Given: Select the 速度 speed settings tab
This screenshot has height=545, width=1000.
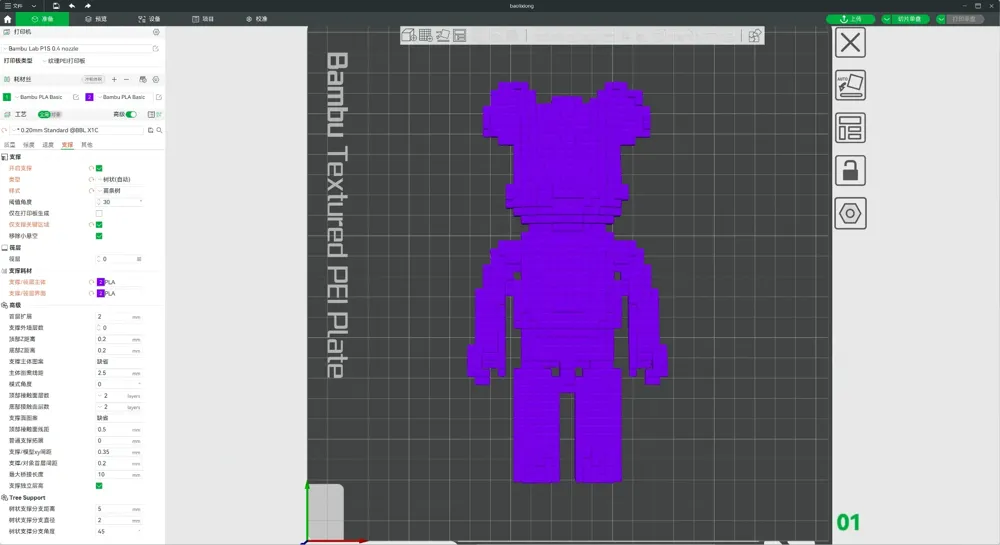Looking at the screenshot, I should pos(48,145).
